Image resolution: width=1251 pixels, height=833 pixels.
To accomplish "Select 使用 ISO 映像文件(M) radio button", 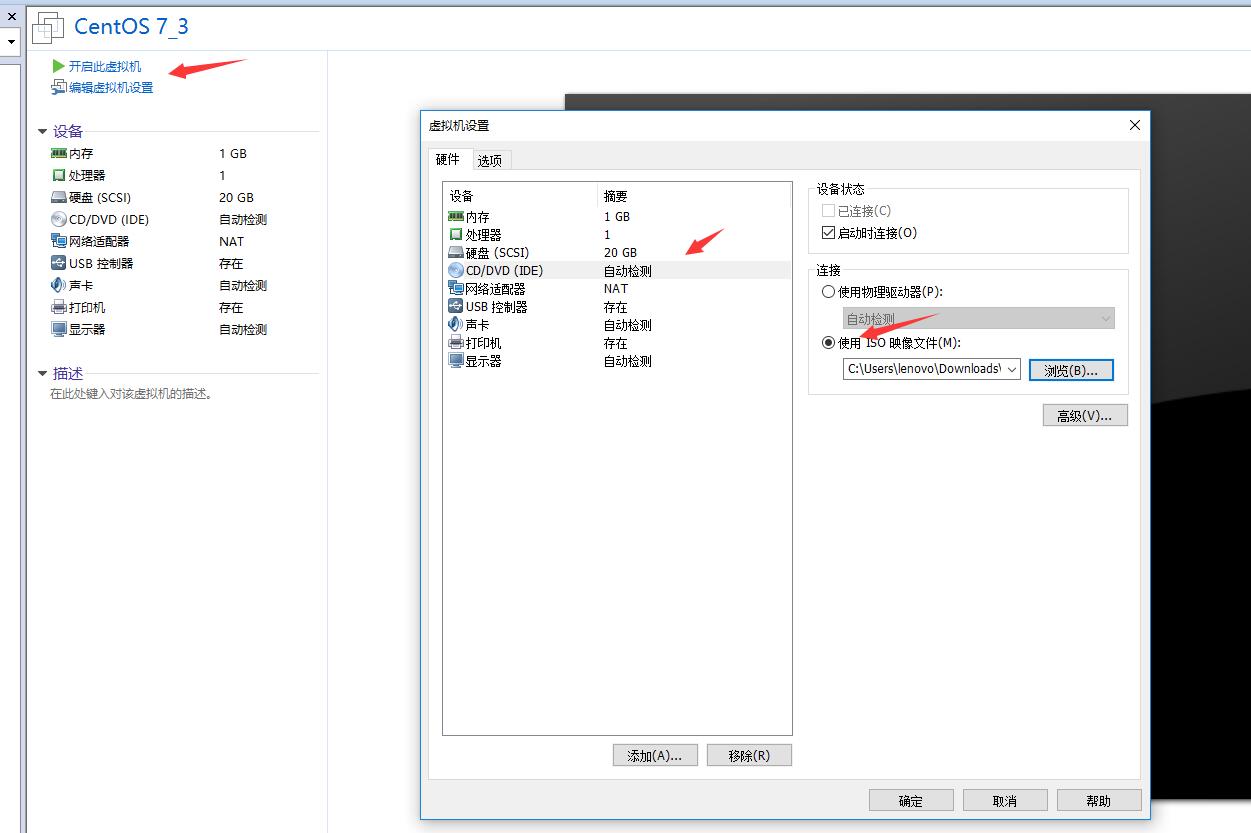I will [x=827, y=343].
